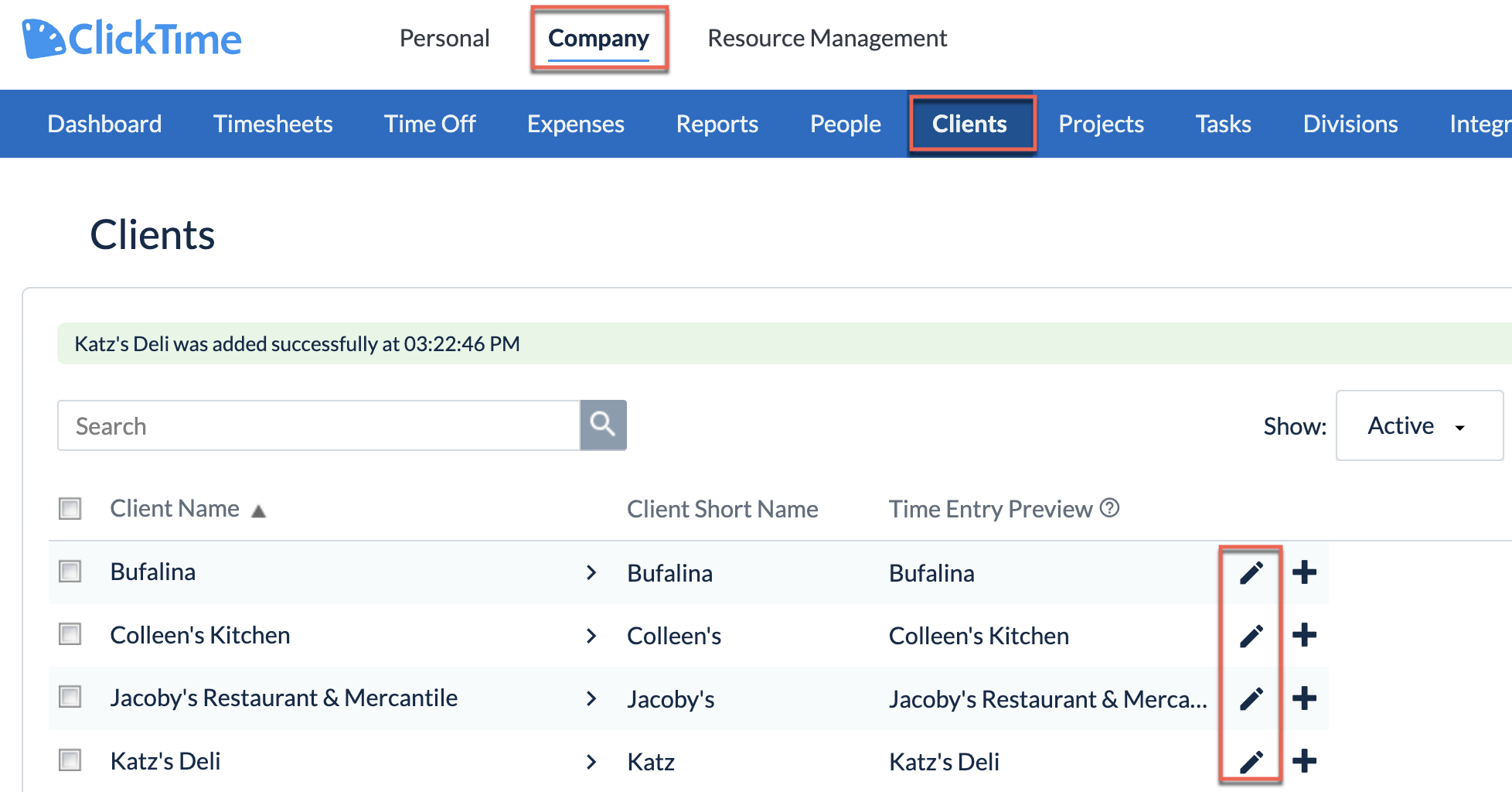Screen dimensions: 1512x792
Task: Sort by the Client Name column header
Action: point(175,508)
